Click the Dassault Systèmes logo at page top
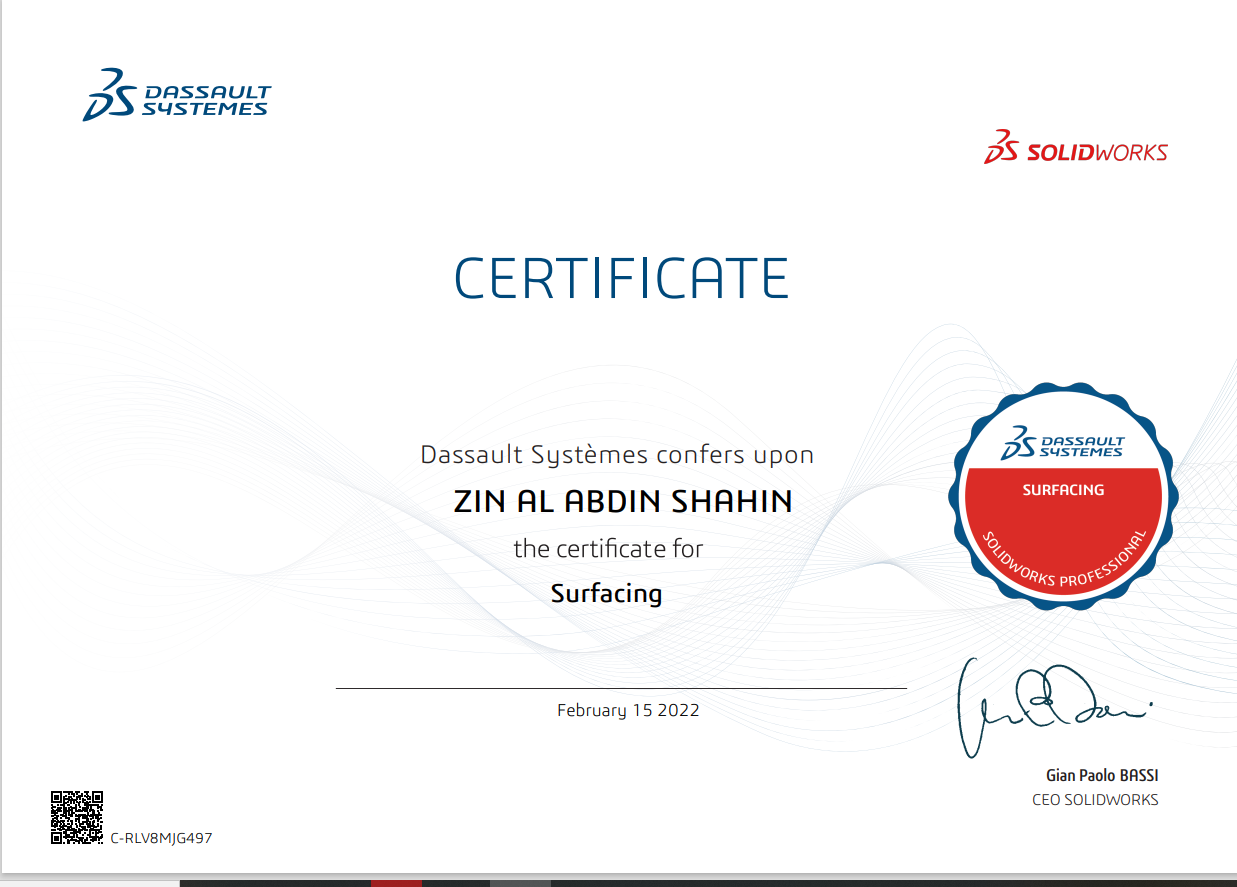1237x887 pixels. click(177, 95)
